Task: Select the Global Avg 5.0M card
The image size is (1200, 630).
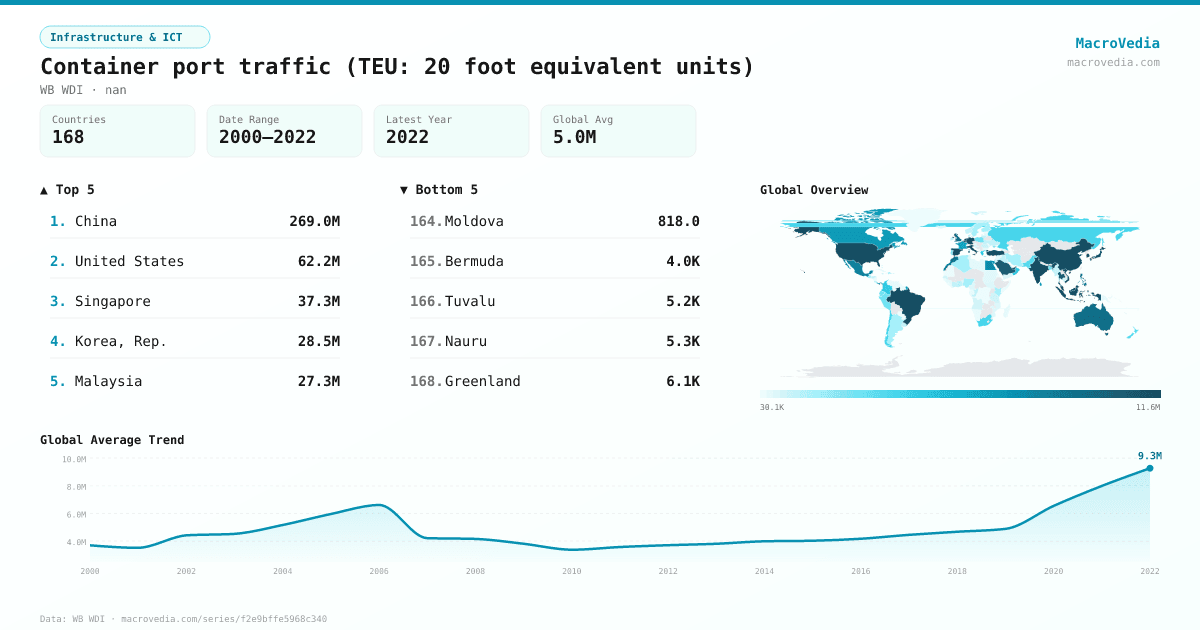Action: click(618, 131)
